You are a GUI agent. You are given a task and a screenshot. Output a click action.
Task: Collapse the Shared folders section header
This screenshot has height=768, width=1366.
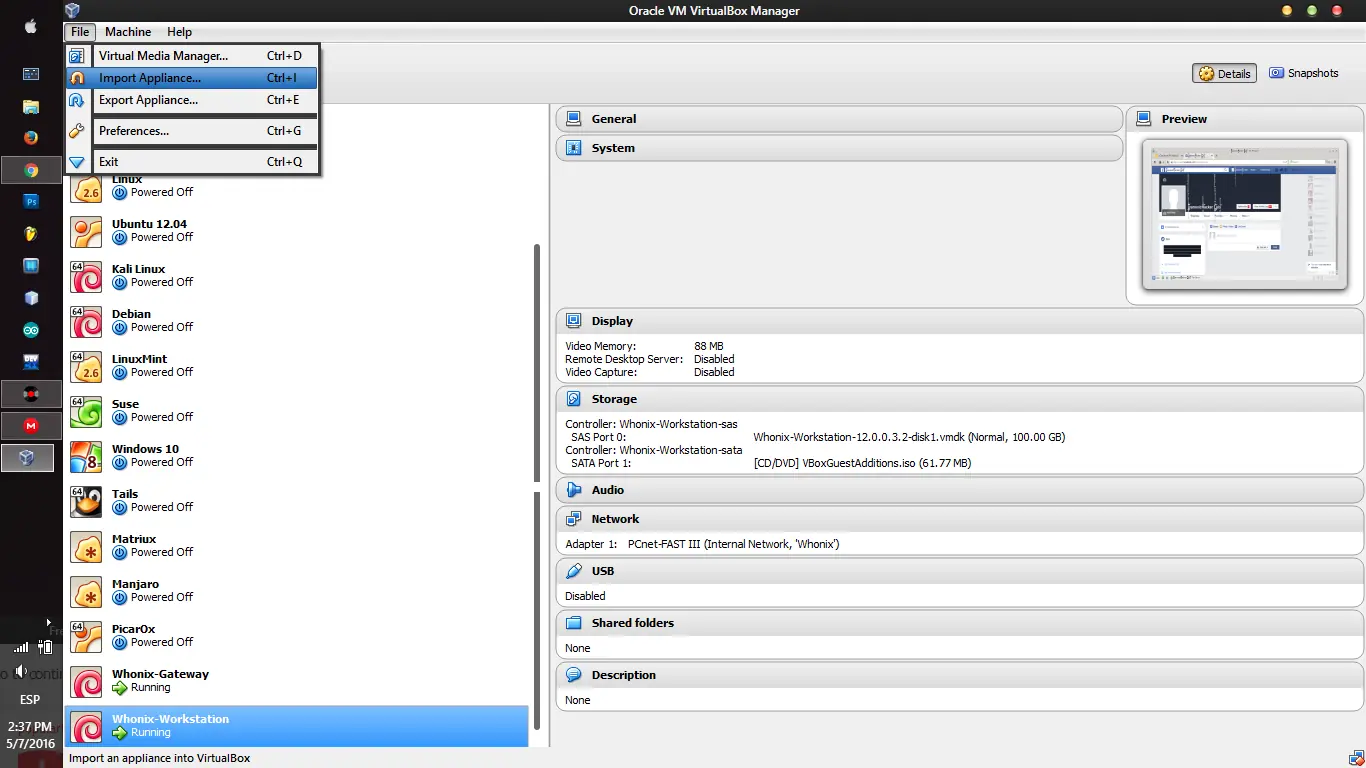click(x=960, y=623)
